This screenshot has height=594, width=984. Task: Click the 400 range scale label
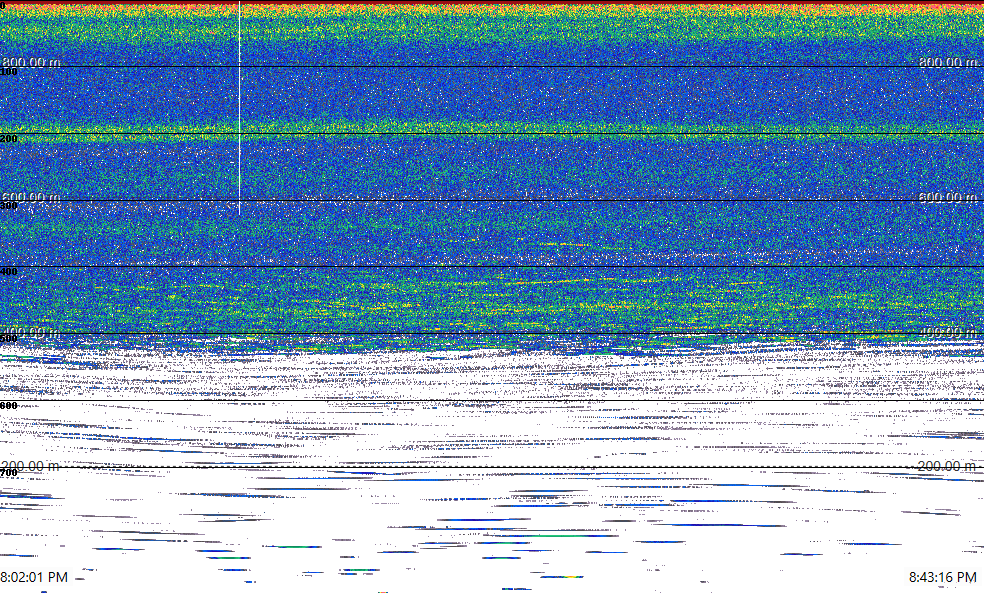(x=9, y=272)
